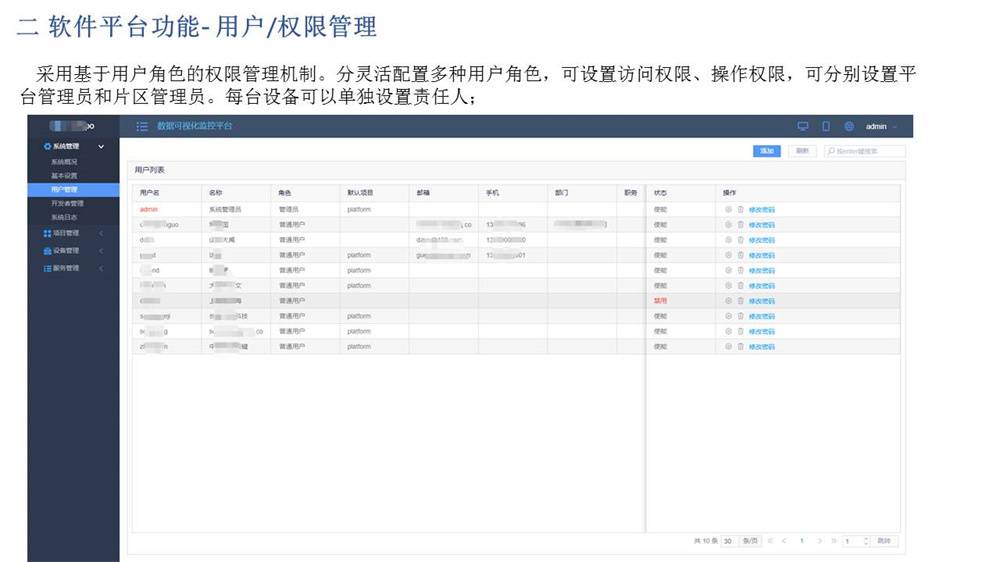Open 系统概况 in sidebar
The image size is (1000, 562).
(x=64, y=162)
